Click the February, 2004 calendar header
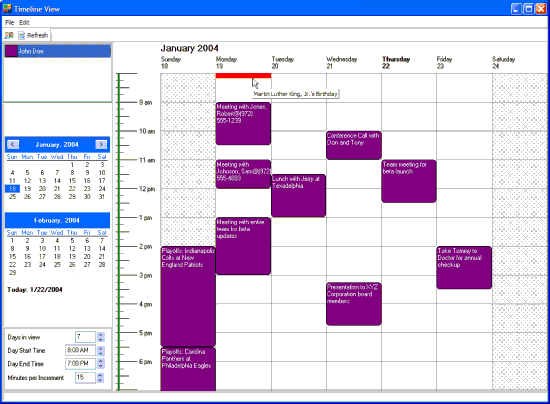Viewport: 550px width, 404px height. click(x=57, y=220)
